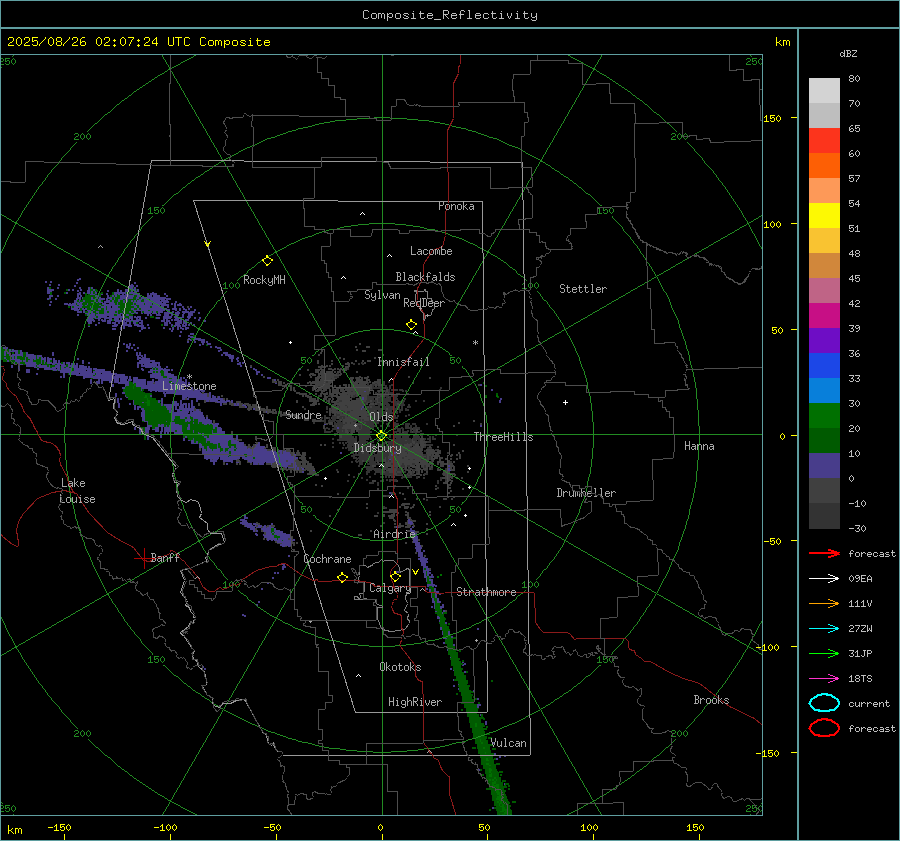Select the 20 dBZ green color swatch
900x841 pixels.
click(x=824, y=415)
